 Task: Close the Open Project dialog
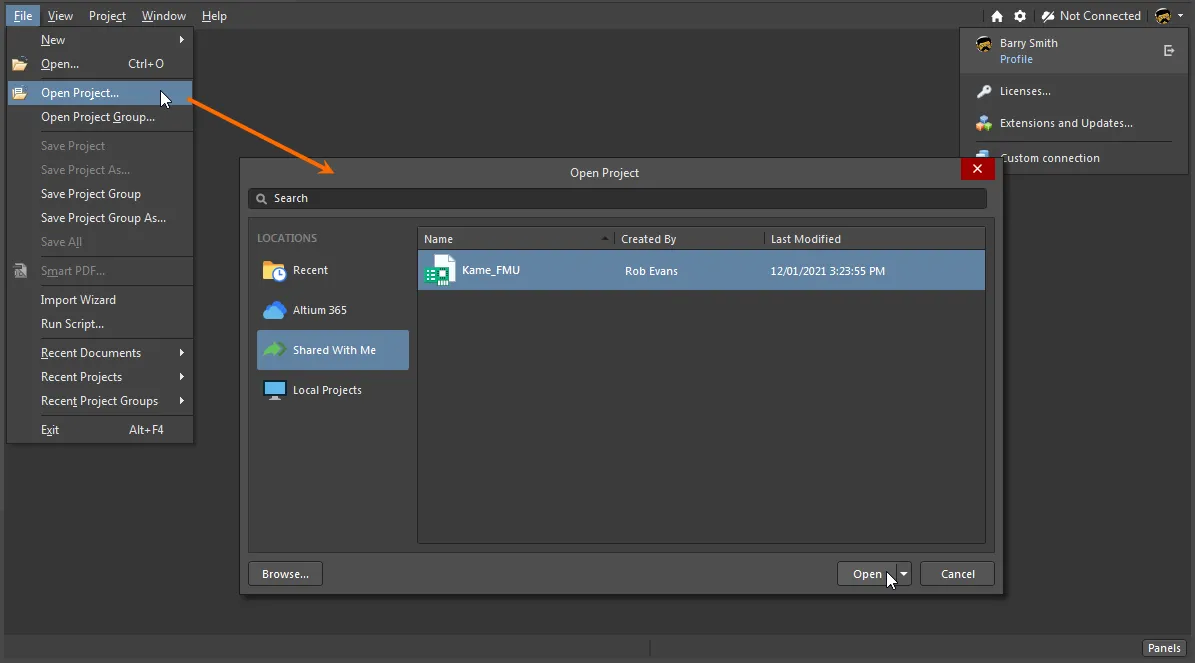coord(978,168)
